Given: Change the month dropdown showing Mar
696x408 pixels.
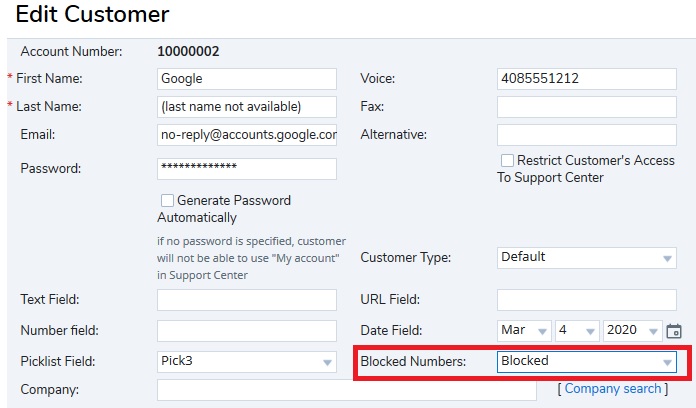Looking at the screenshot, I should click(x=524, y=331).
